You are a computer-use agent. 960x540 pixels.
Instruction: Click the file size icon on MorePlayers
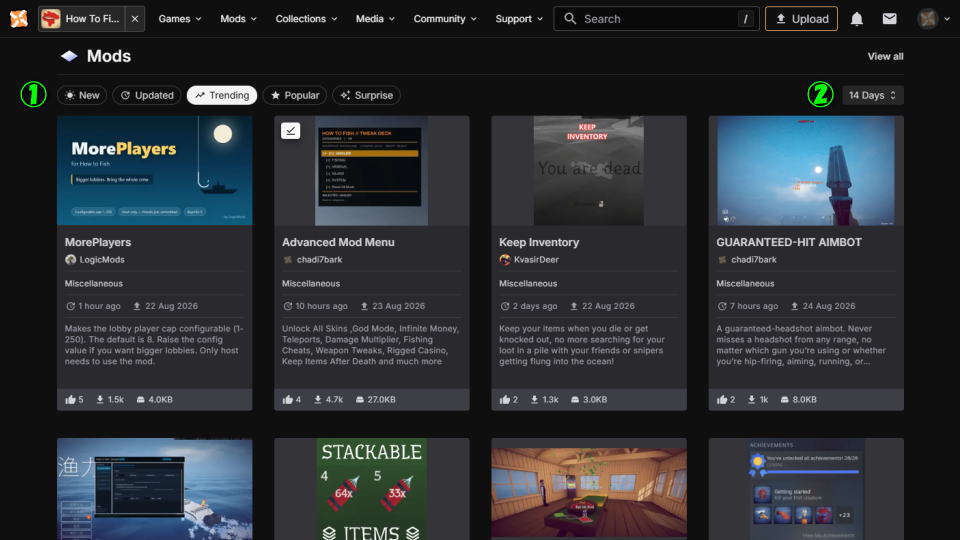coord(140,400)
